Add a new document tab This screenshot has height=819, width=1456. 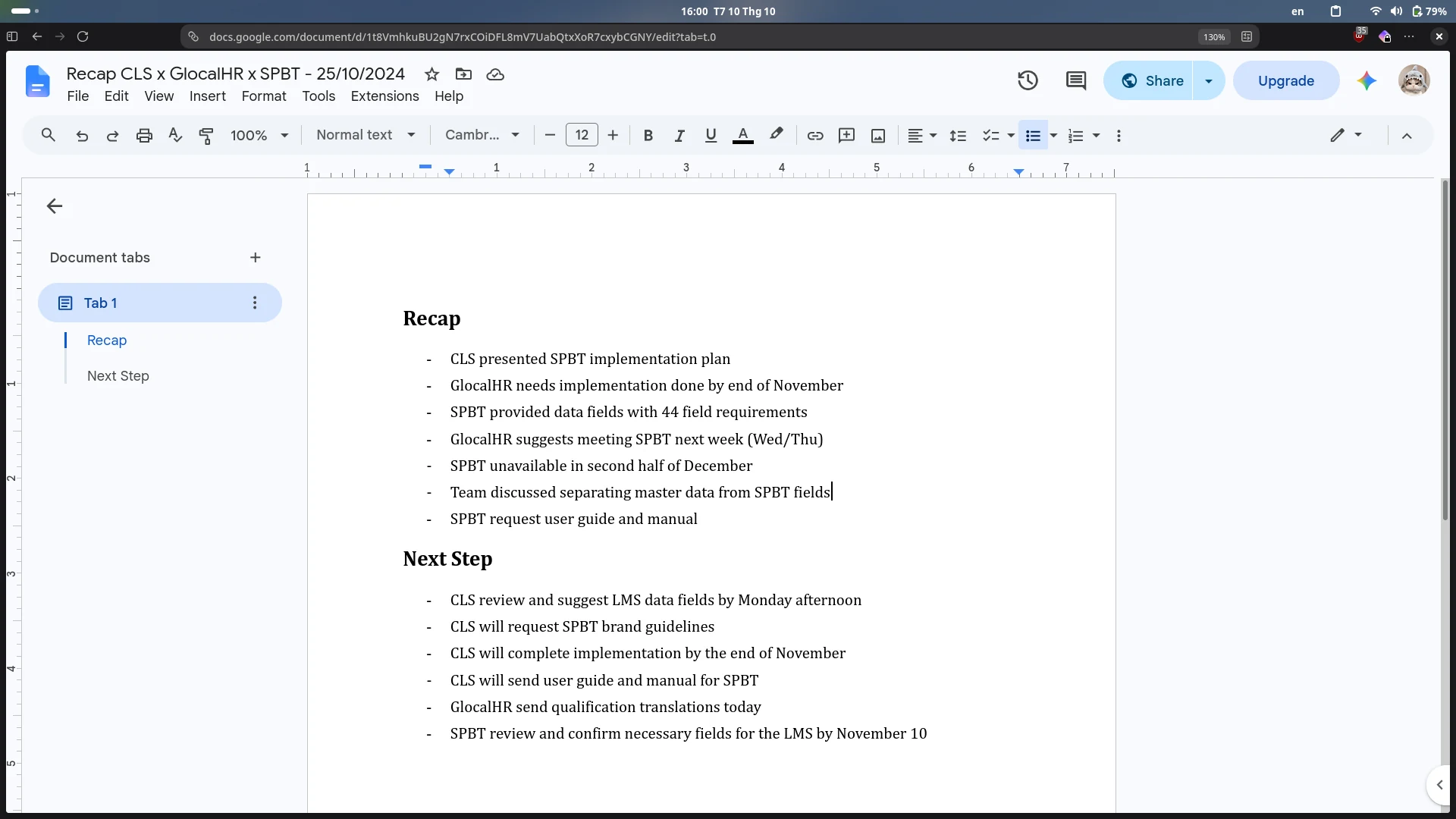point(256,258)
